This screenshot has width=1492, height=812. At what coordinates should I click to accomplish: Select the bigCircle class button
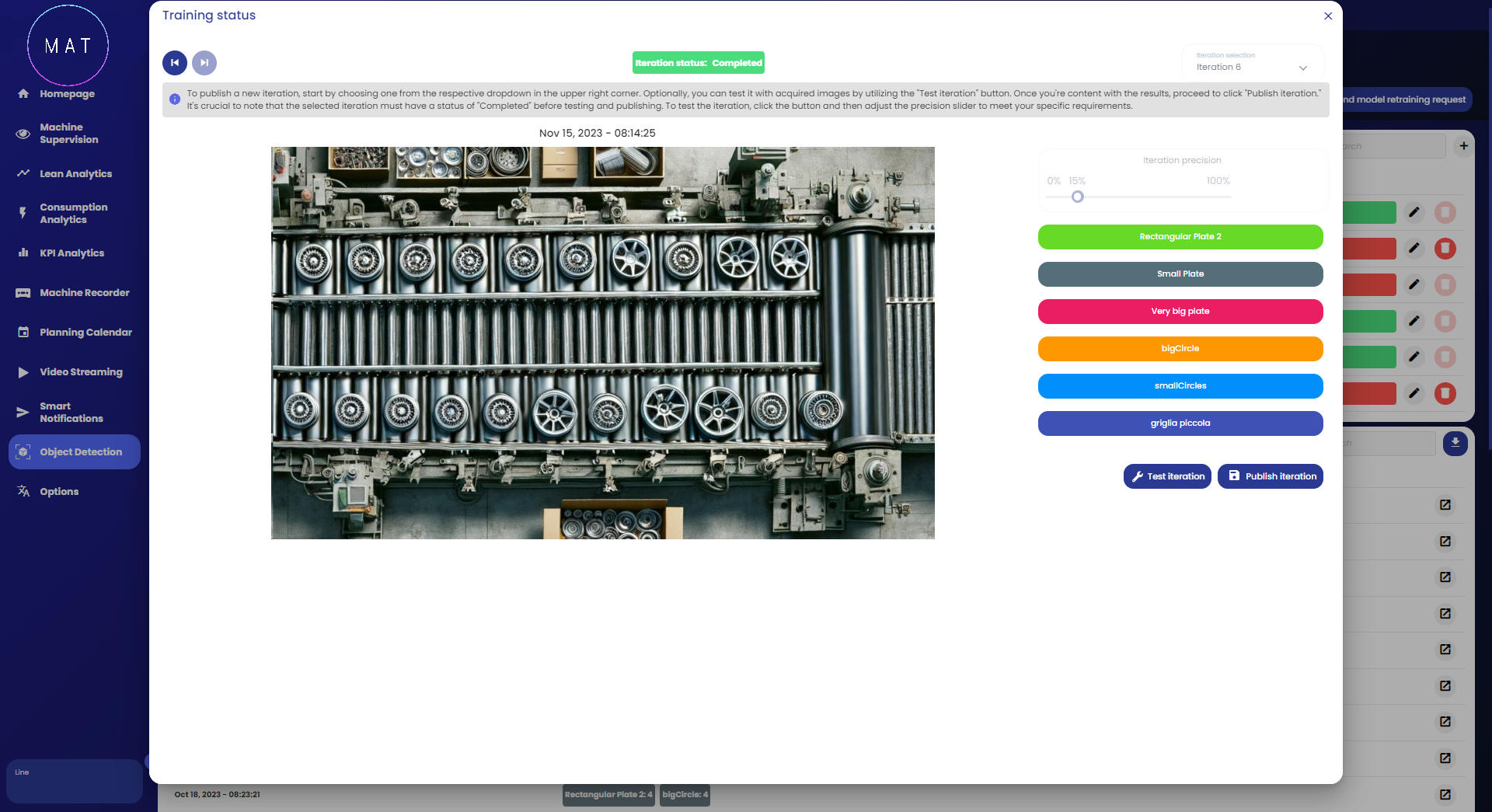1180,349
